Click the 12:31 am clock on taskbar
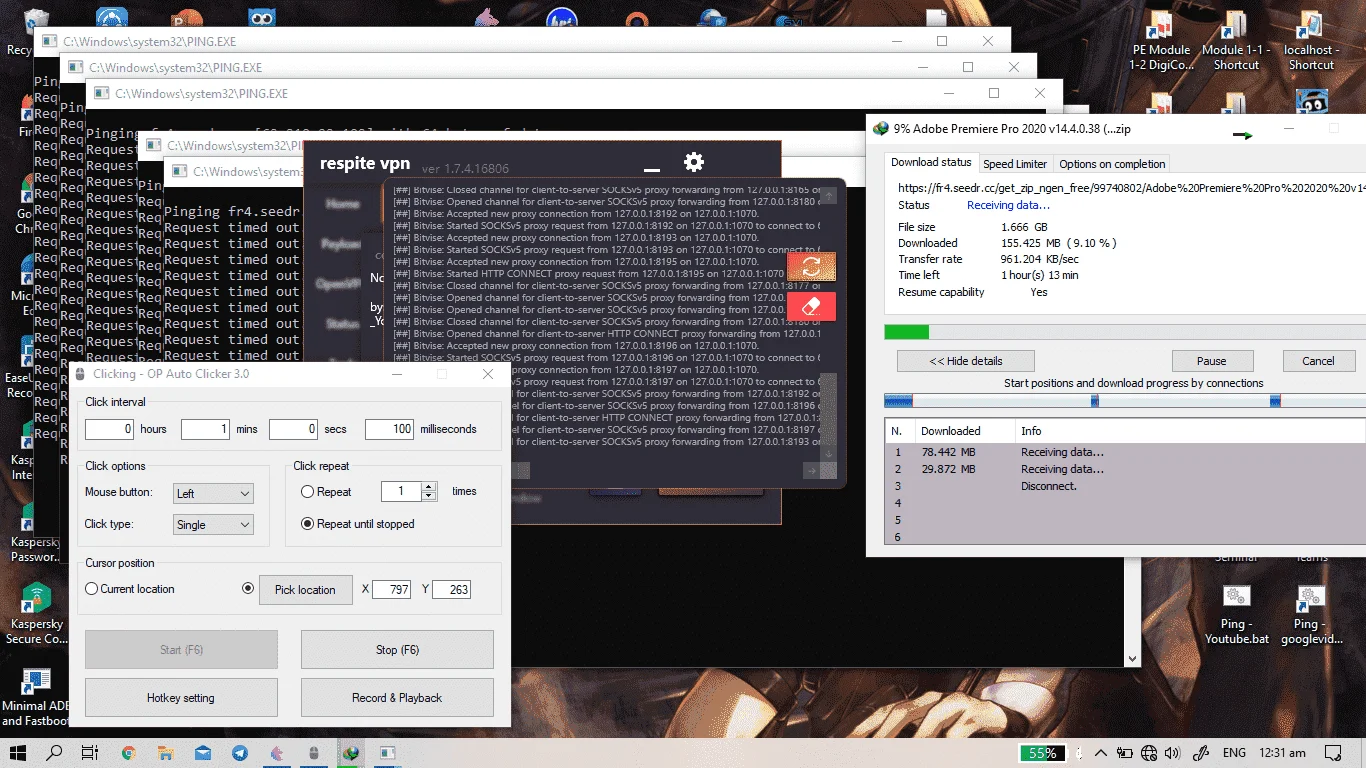Screen dimensions: 1366x768 coord(1283,753)
